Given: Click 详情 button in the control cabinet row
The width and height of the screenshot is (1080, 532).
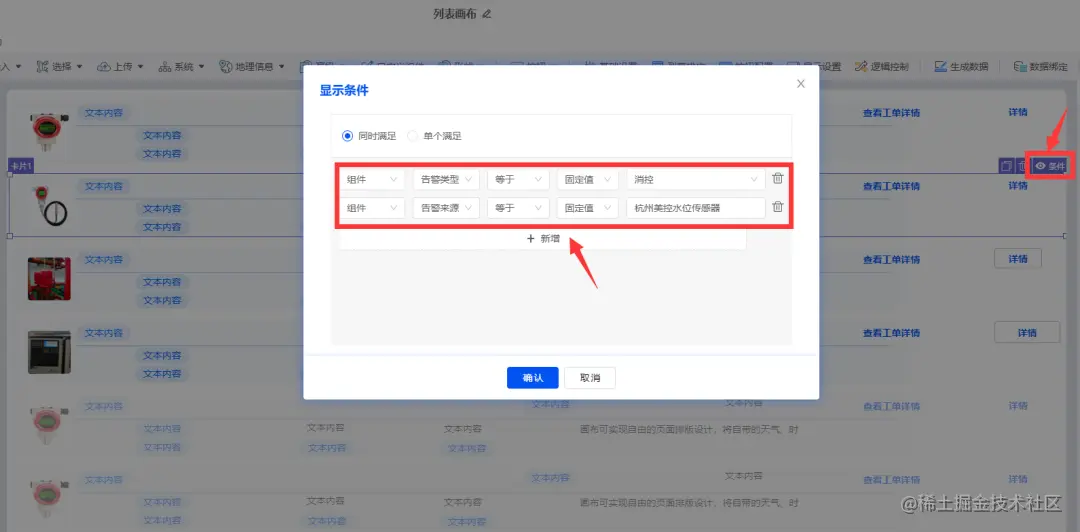Looking at the screenshot, I should tap(1027, 333).
